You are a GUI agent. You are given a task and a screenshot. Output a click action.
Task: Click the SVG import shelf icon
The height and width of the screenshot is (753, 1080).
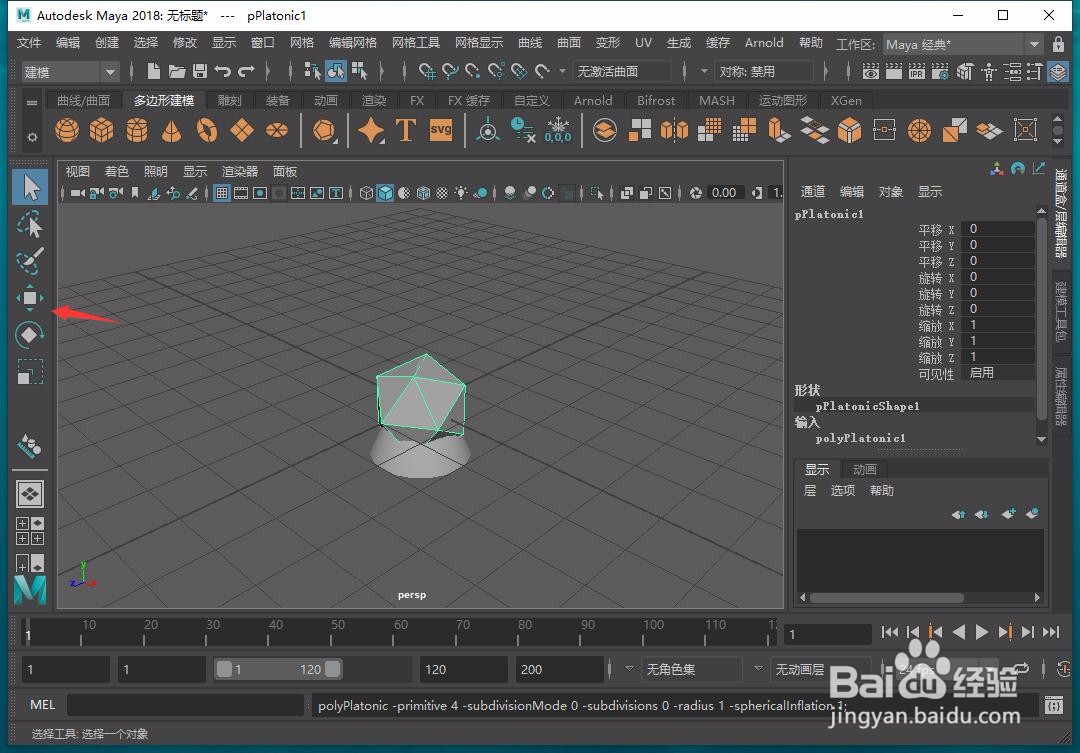coord(441,130)
